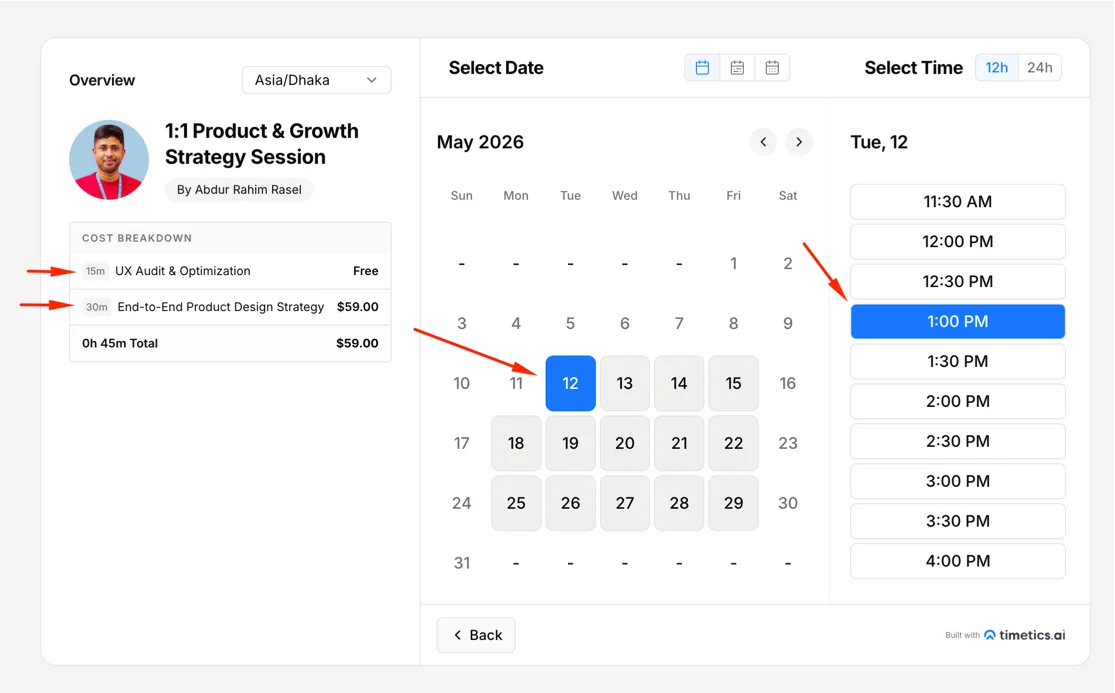Select May 28 on the calendar
1115x693 pixels.
pos(679,503)
